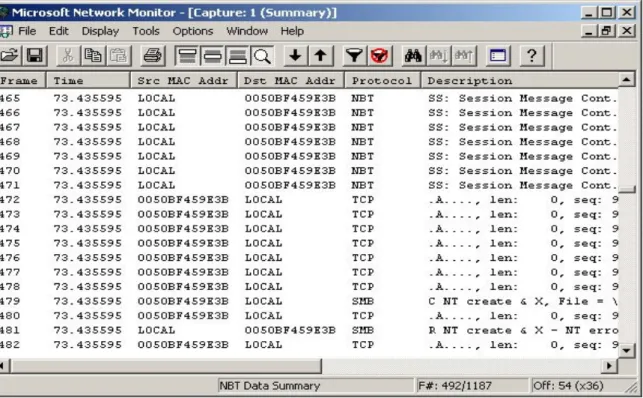Select frame 480 TCP row
The image size is (643, 398).
click(x=308, y=316)
